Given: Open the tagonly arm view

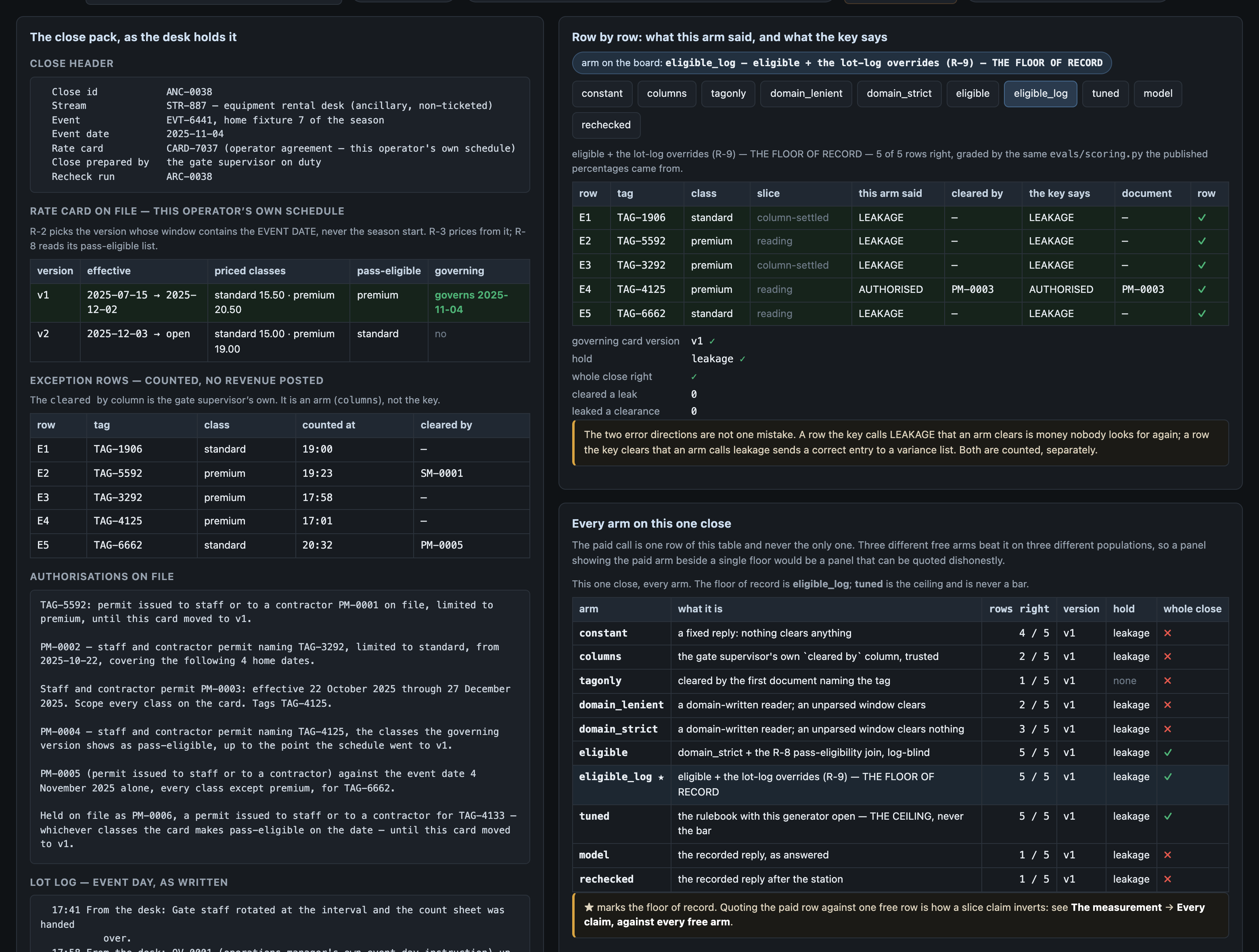Looking at the screenshot, I should [x=728, y=94].
